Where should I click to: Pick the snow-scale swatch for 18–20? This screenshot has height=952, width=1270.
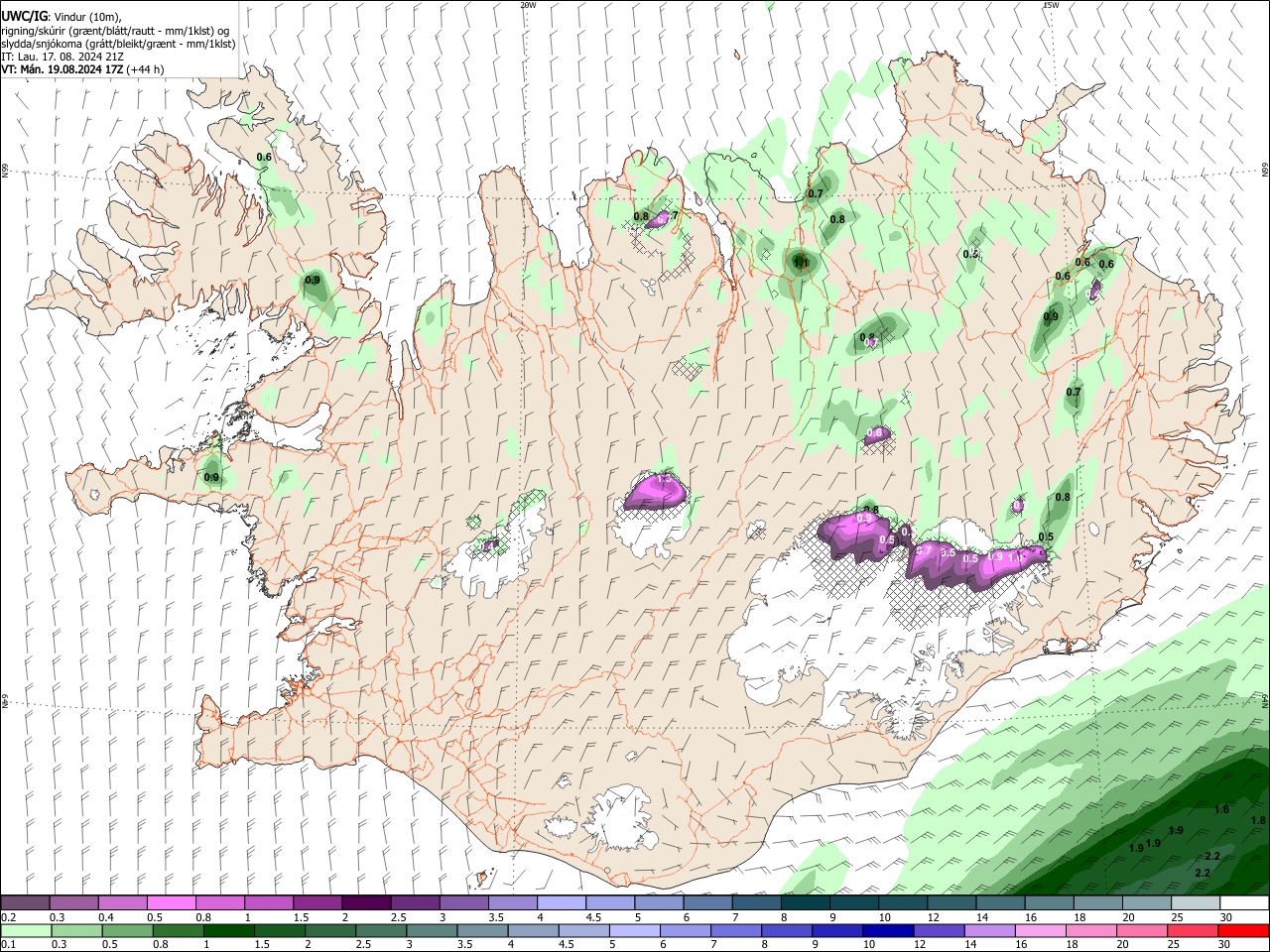tap(1097, 903)
